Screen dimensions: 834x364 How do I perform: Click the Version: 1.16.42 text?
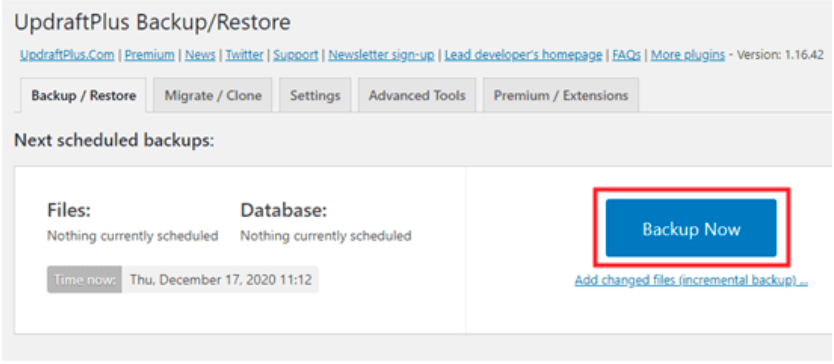[x=780, y=55]
